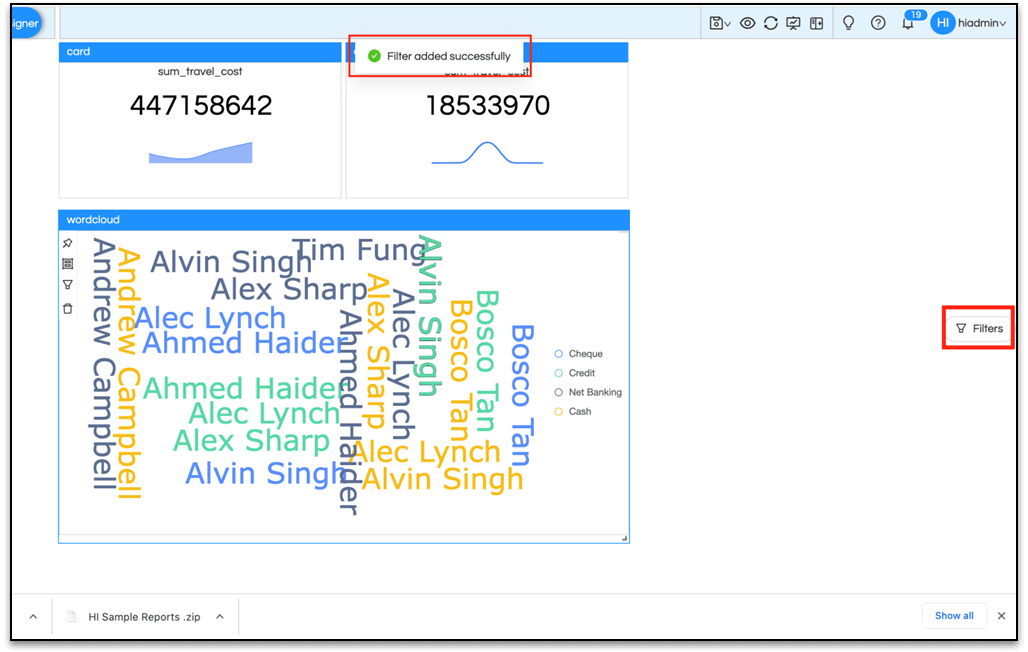Image resolution: width=1028 pixels, height=652 pixels.
Task: Click the area sparkline in first card
Action: pyautogui.click(x=201, y=153)
